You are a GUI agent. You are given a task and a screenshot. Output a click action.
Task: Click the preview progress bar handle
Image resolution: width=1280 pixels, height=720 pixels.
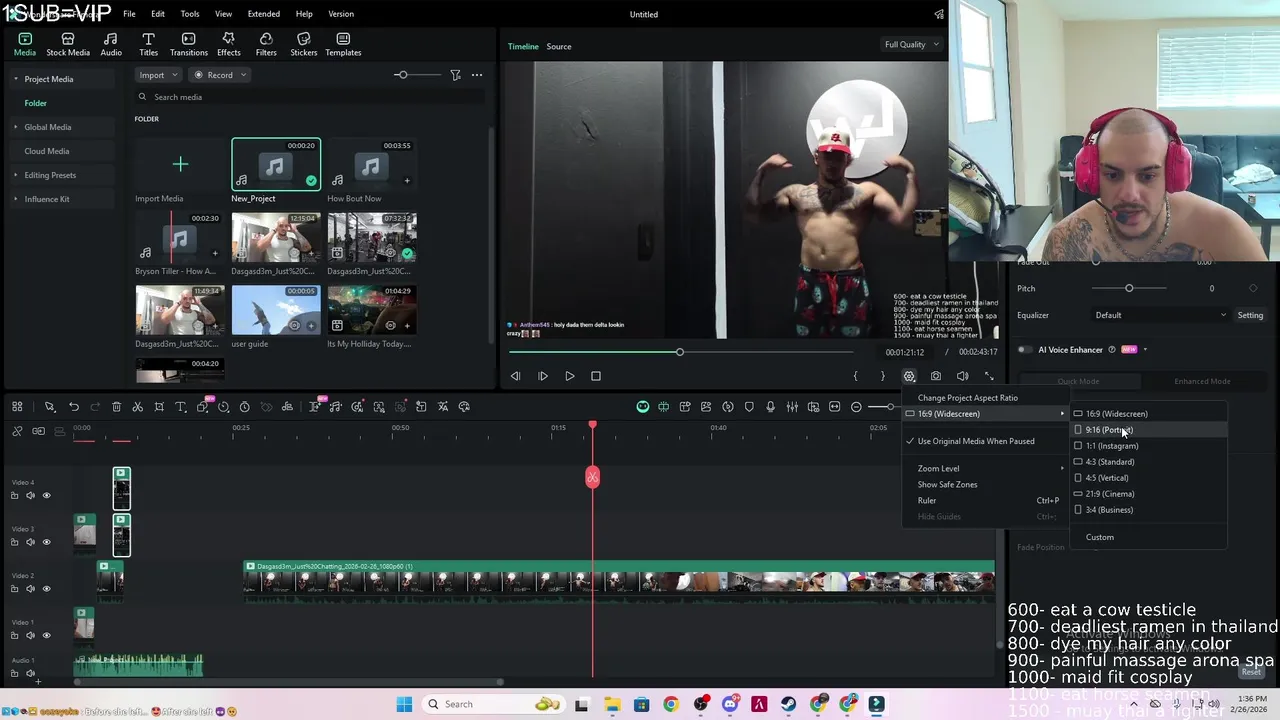[680, 352]
